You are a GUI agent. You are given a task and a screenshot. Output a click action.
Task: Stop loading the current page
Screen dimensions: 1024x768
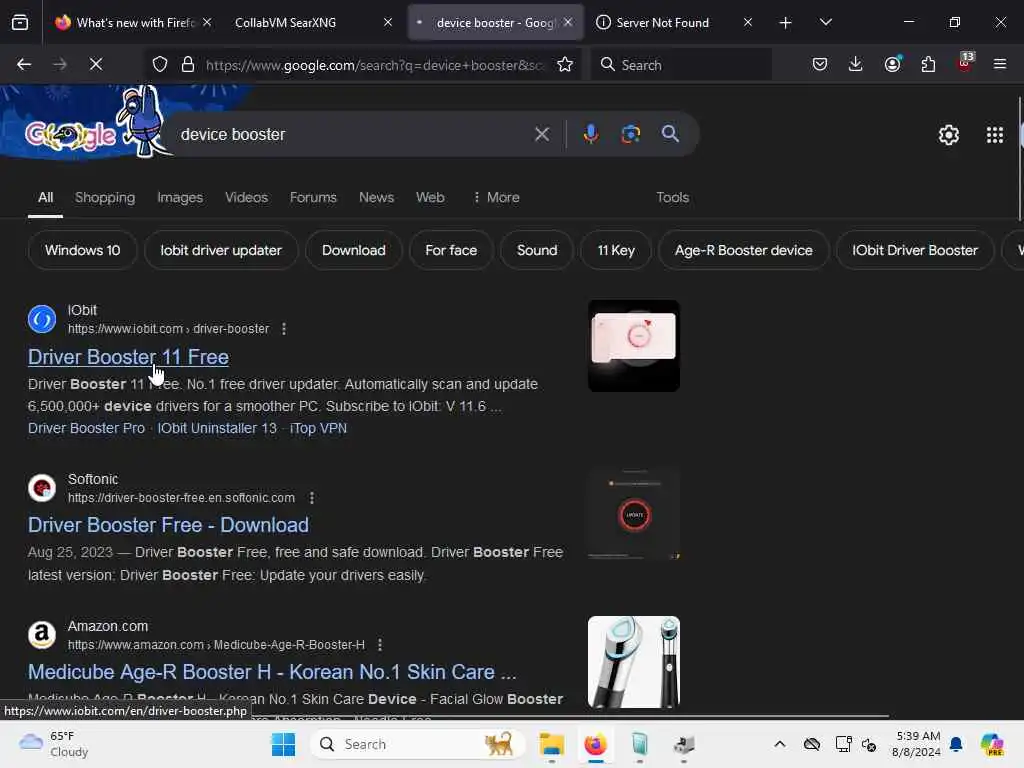click(x=95, y=64)
